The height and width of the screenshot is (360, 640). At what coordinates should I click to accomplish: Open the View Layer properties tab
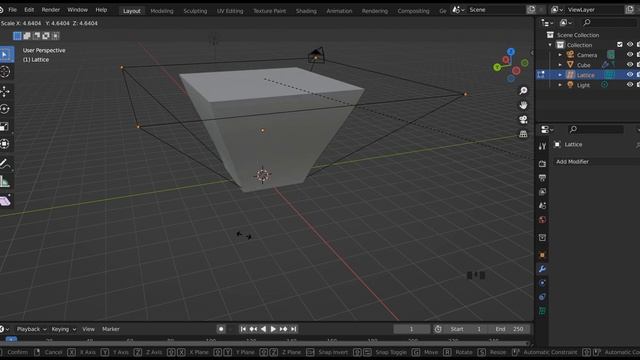coord(542,192)
